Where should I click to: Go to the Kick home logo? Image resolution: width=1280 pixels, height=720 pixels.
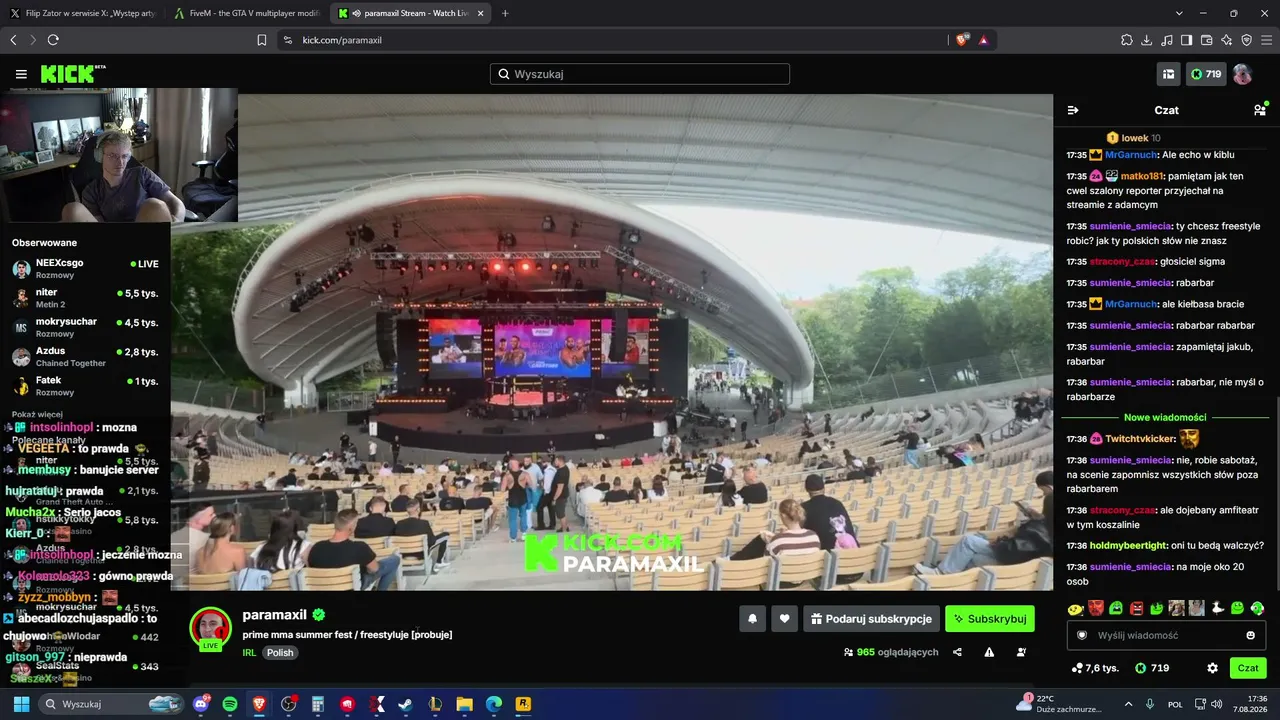coord(72,74)
